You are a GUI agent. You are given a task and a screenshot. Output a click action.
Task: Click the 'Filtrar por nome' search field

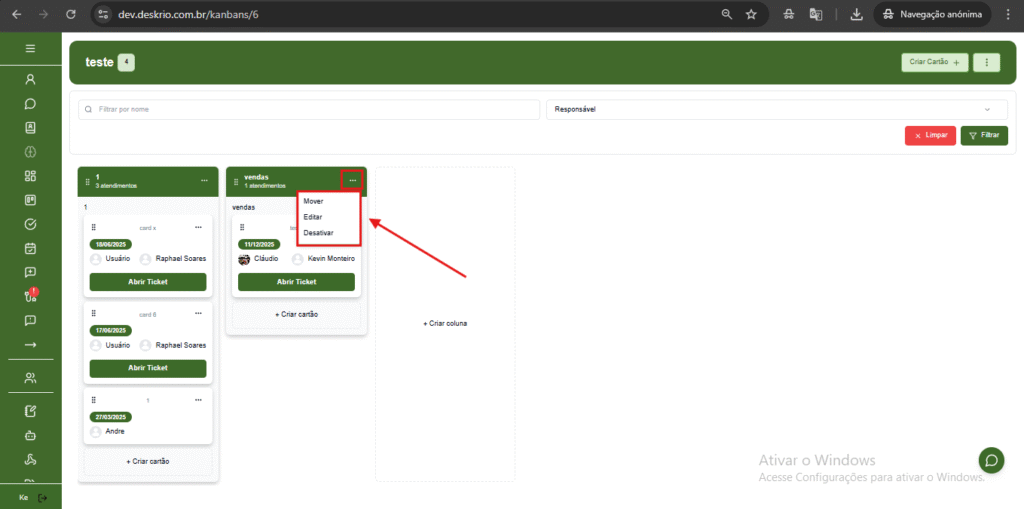[308, 109]
